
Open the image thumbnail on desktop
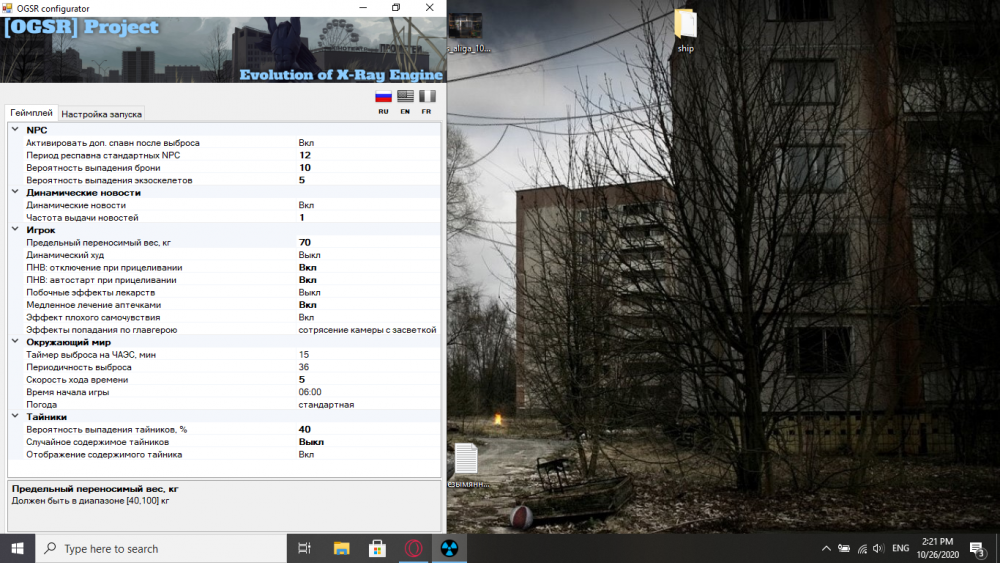468,33
